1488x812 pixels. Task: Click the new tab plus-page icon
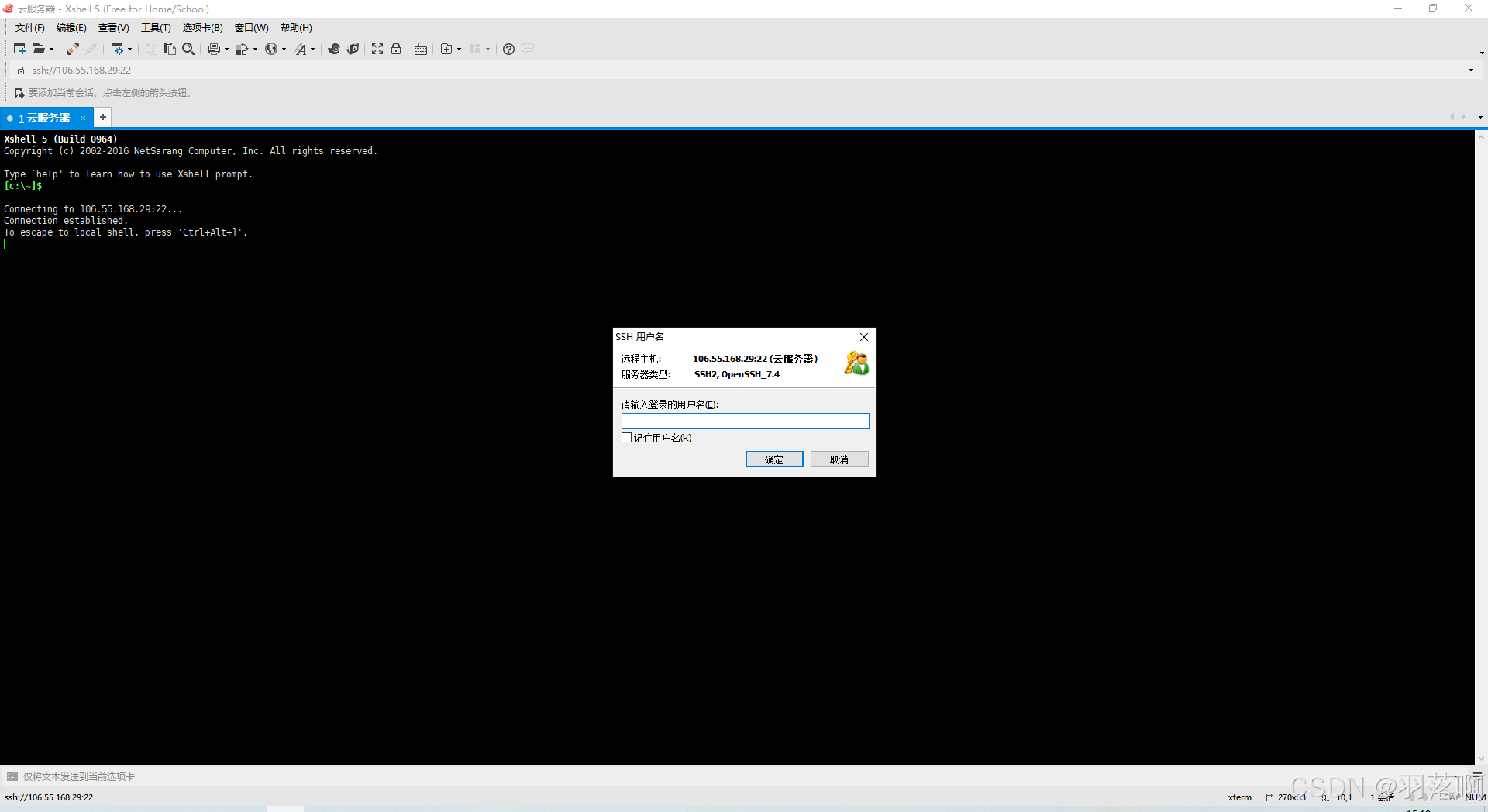(446, 49)
